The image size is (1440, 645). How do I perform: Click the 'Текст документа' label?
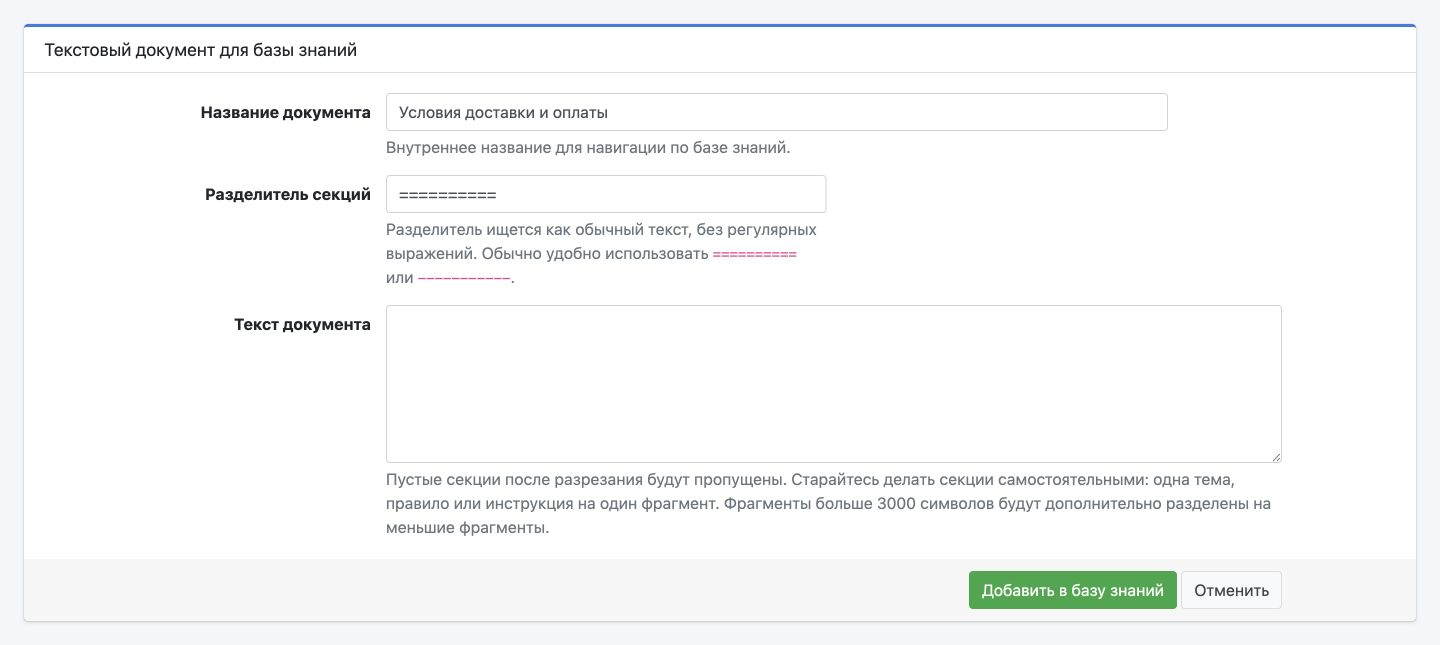[x=302, y=324]
